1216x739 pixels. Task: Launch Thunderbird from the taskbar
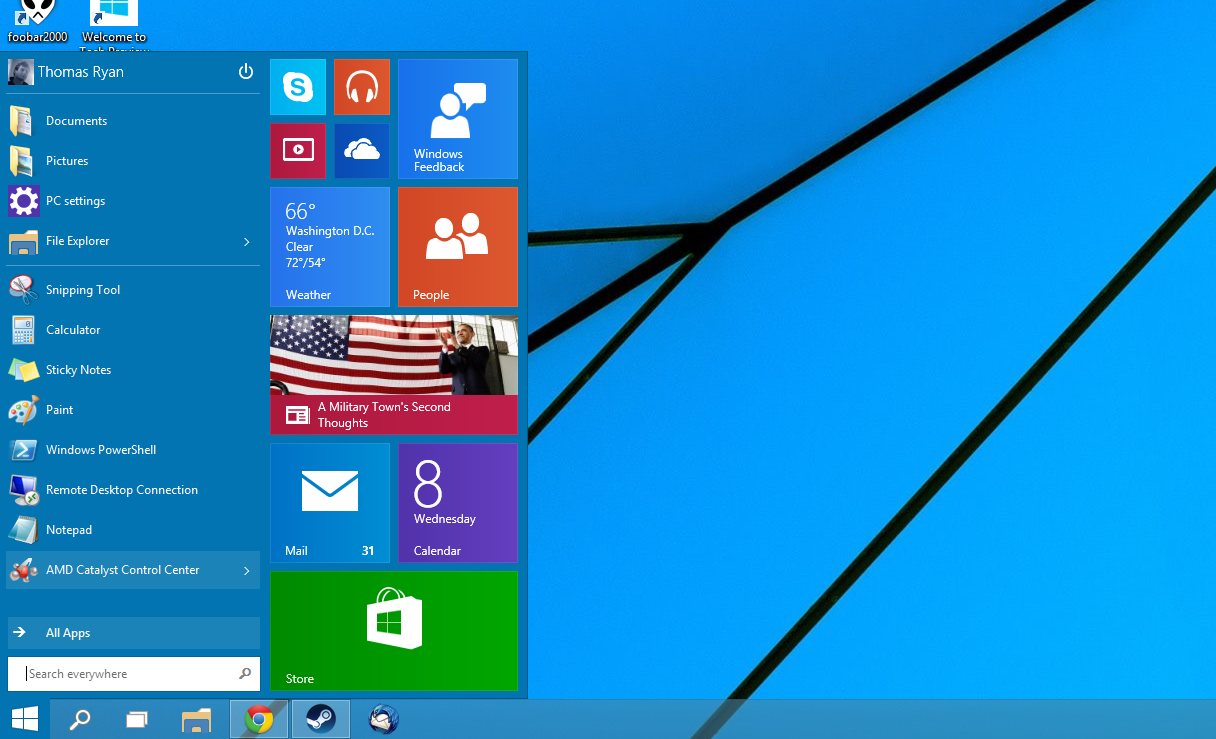pyautogui.click(x=383, y=719)
